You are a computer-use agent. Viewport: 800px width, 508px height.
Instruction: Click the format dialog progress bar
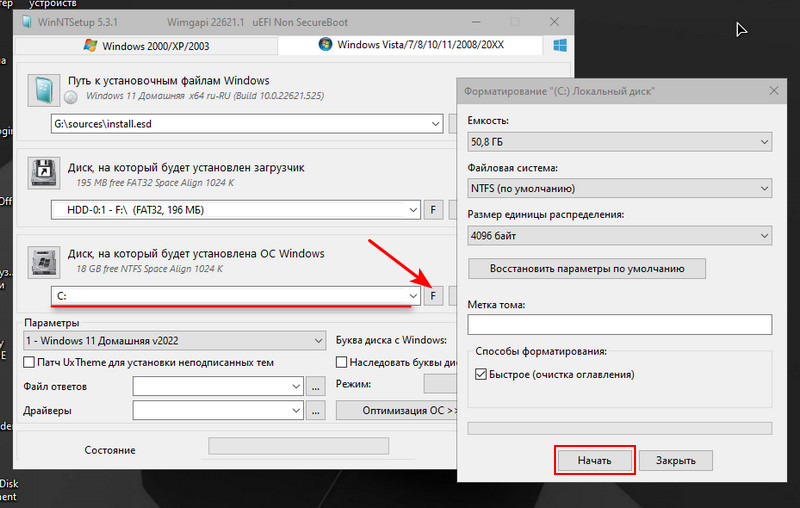pyautogui.click(x=619, y=428)
